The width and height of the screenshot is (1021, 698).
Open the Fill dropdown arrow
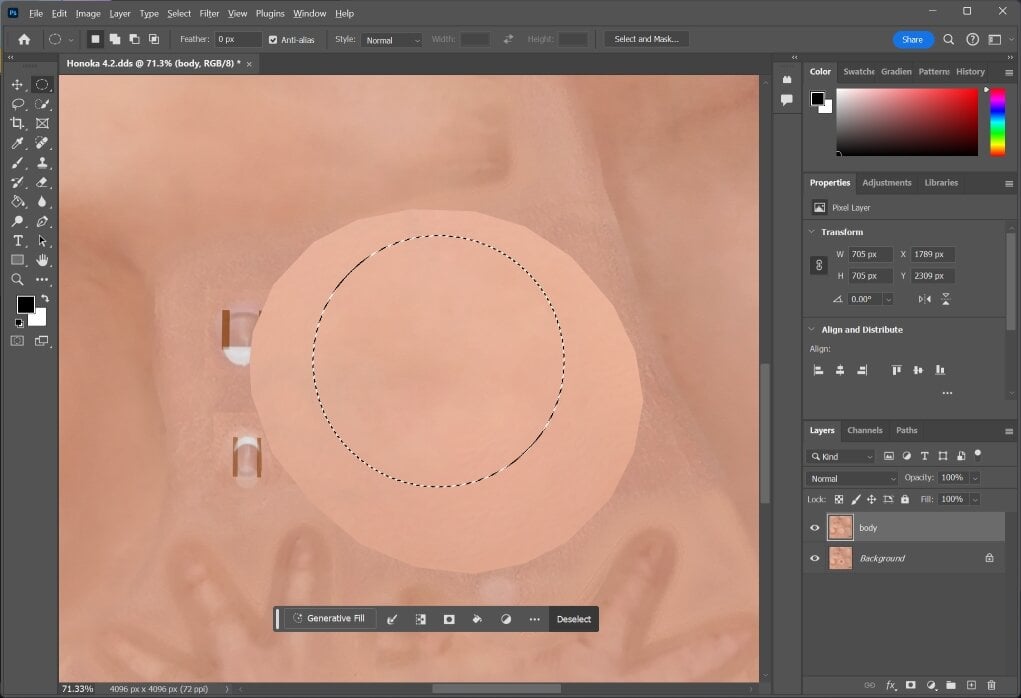(x=975, y=499)
